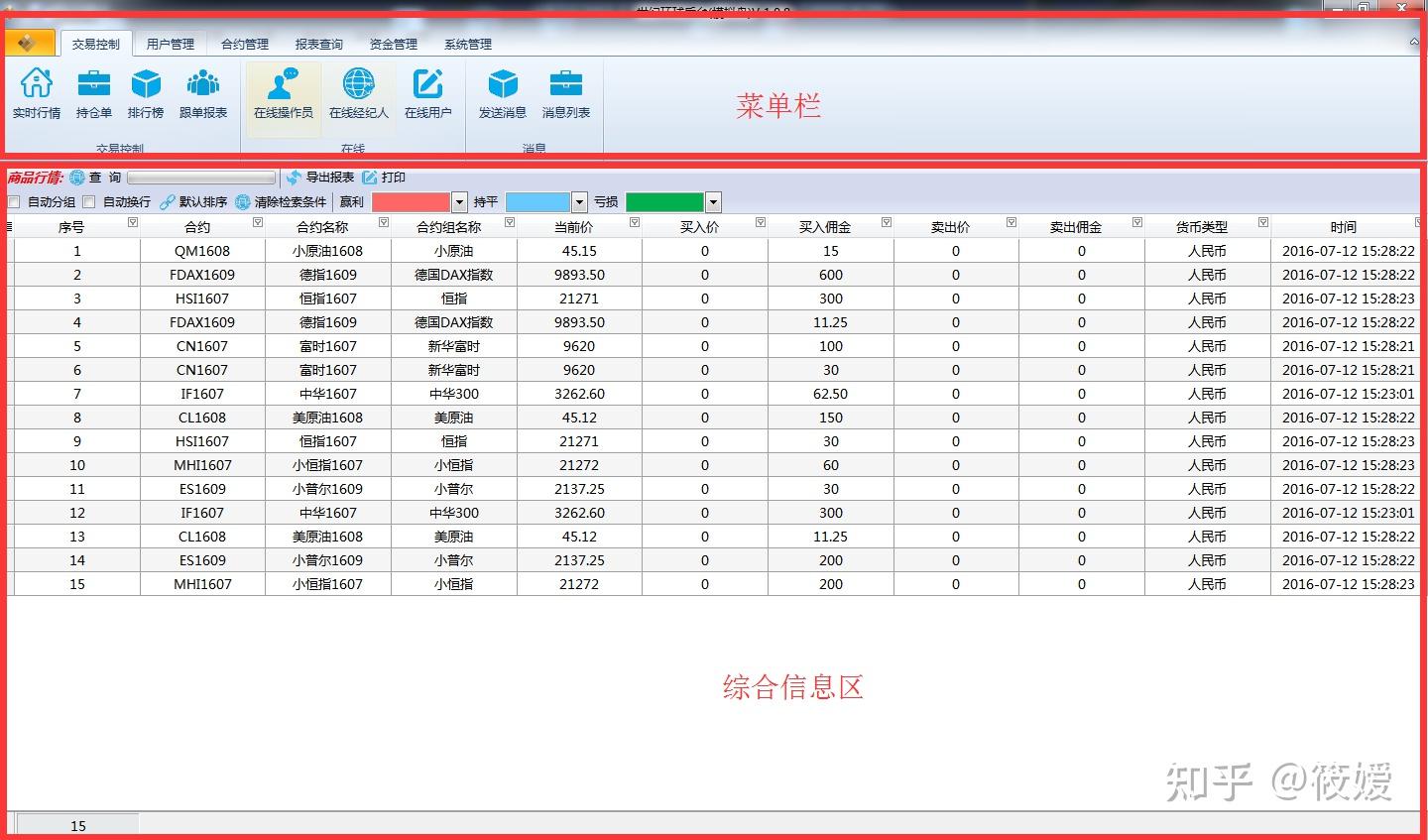Expand the 赢利 red color dropdown
Viewport: 1428px width, 840px height.
[x=459, y=202]
